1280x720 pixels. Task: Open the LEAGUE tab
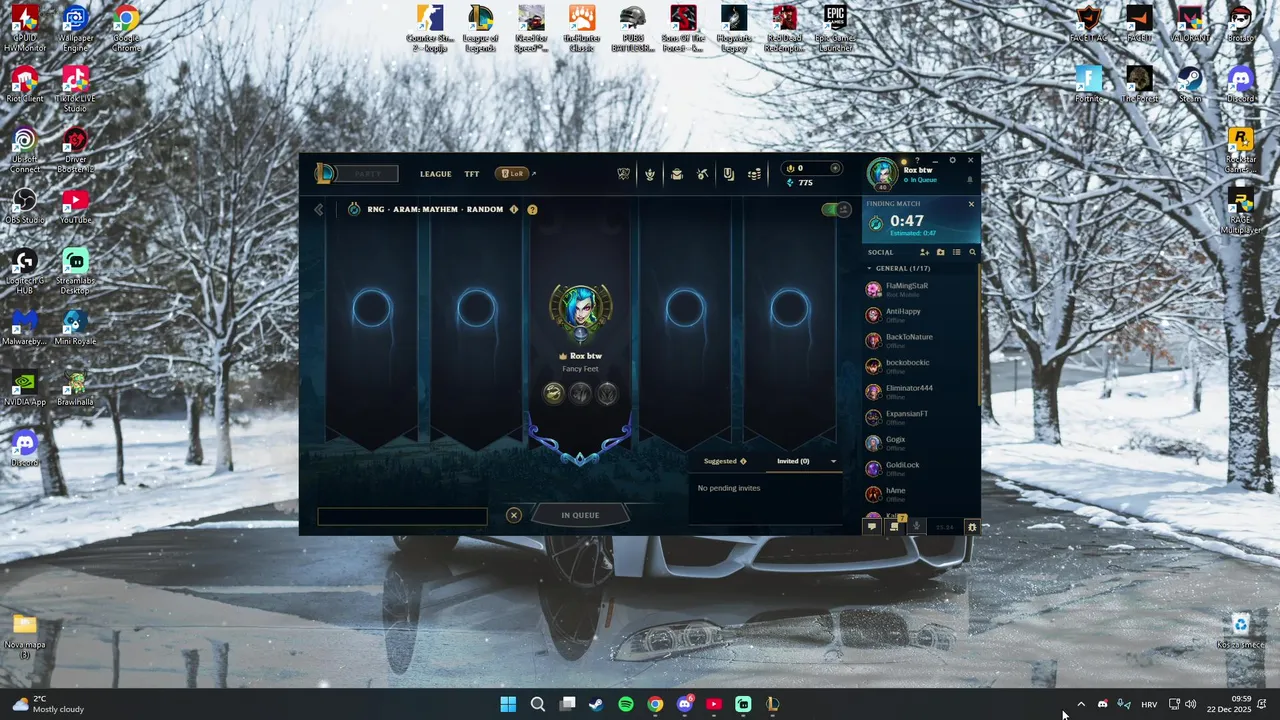pyautogui.click(x=435, y=174)
